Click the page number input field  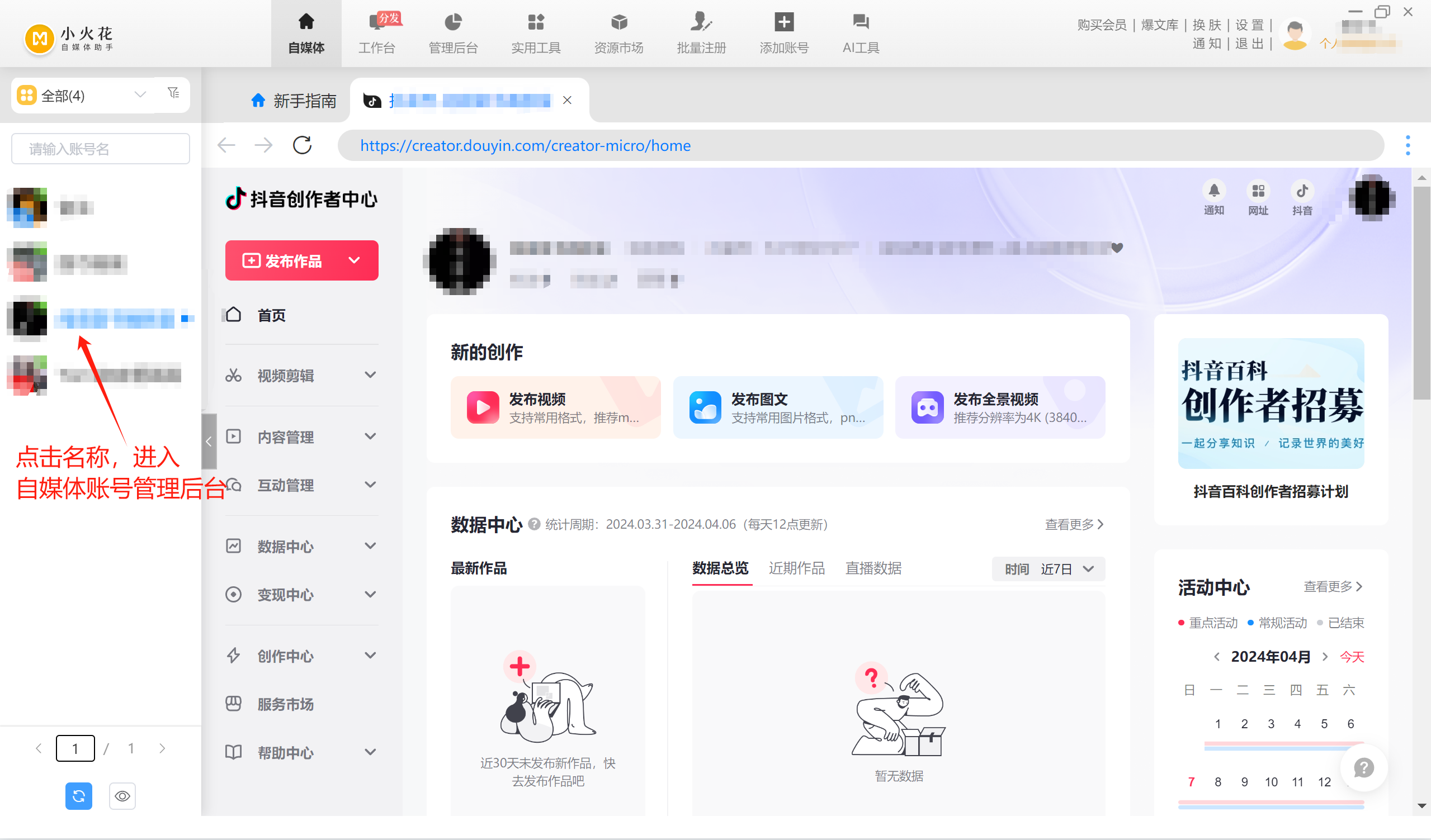[x=75, y=748]
